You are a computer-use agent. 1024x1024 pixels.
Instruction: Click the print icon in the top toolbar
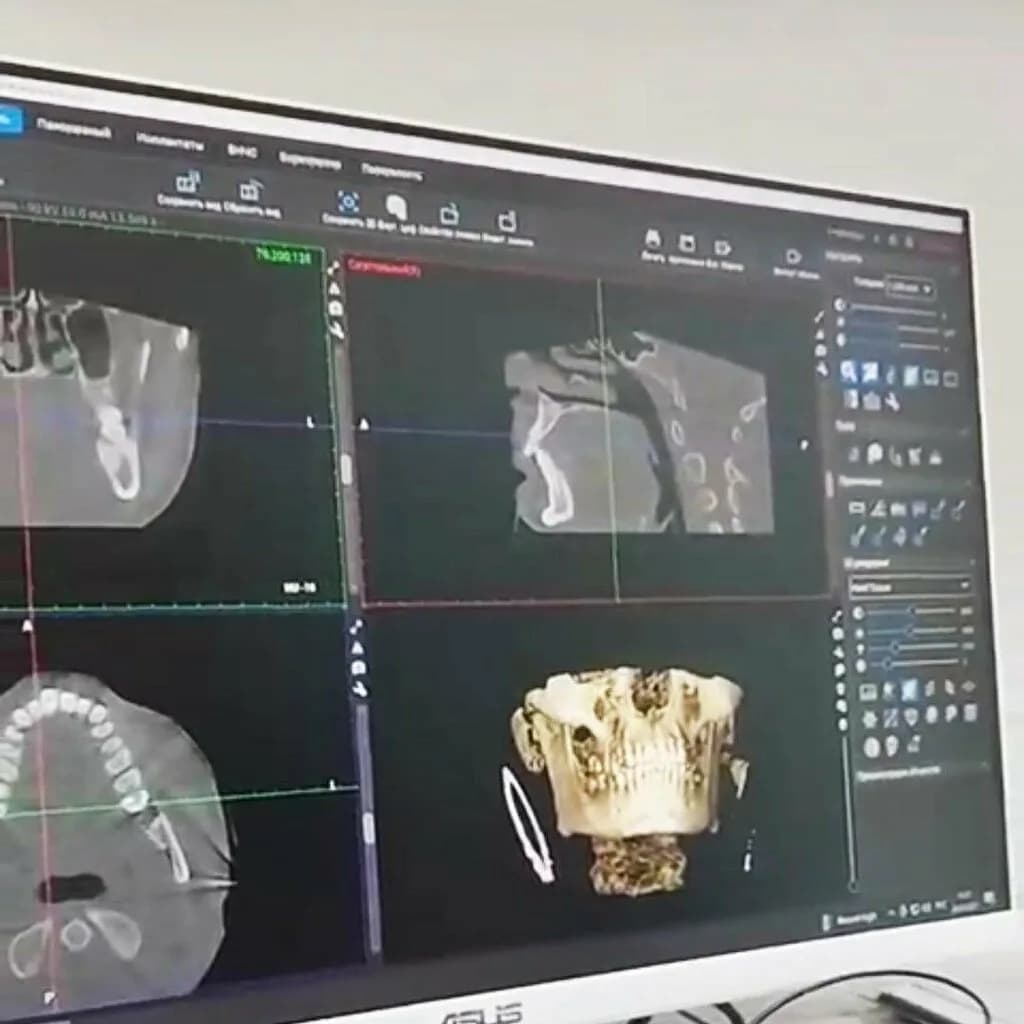pos(652,239)
